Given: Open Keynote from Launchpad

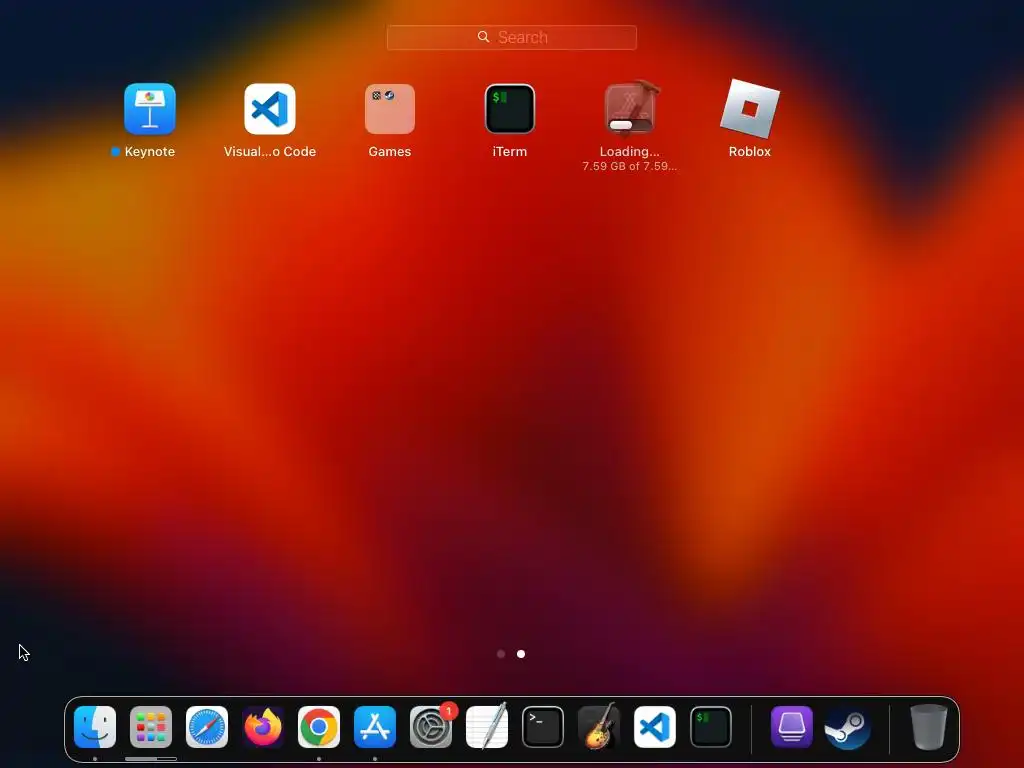Looking at the screenshot, I should 150,108.
